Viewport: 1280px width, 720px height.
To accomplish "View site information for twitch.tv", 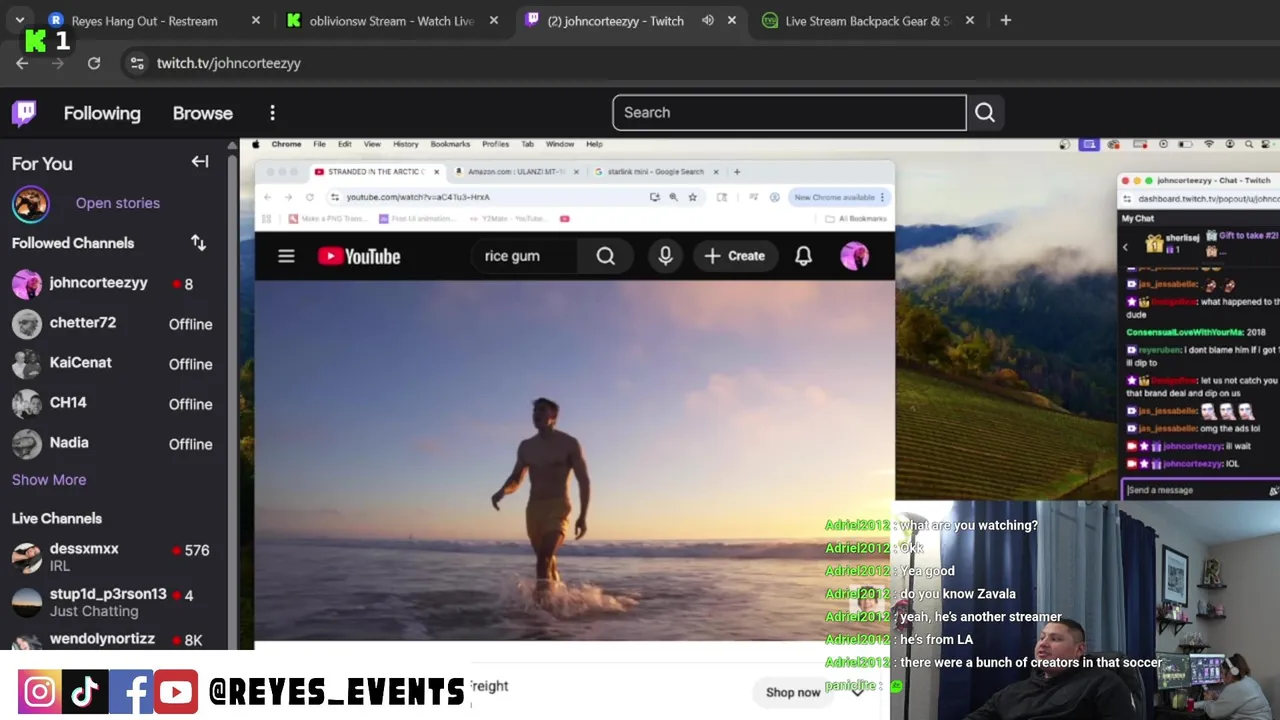I will click(x=137, y=63).
